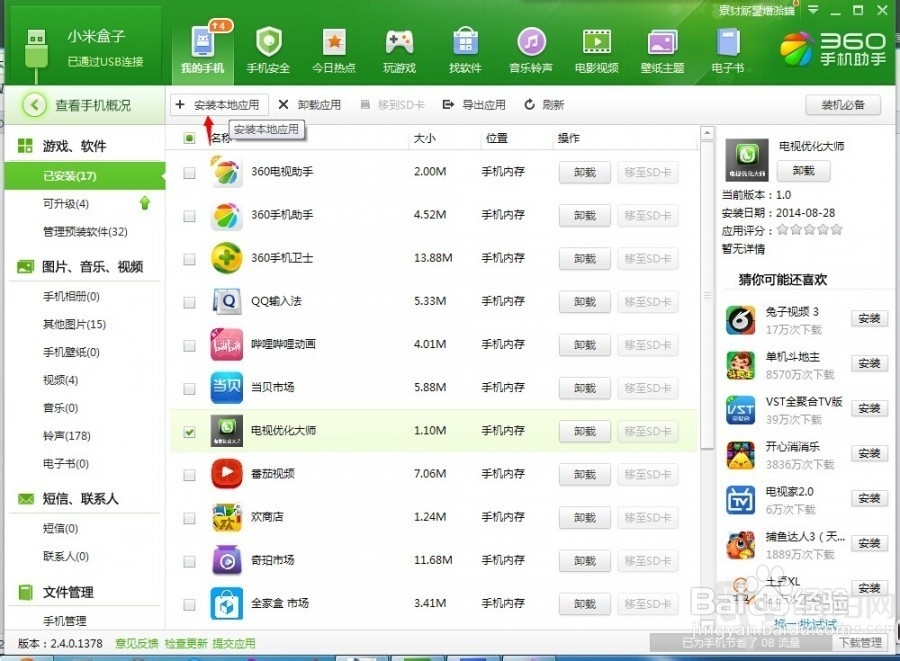Open the 找软件 software search section
The width and height of the screenshot is (900, 661).
pyautogui.click(x=465, y=48)
